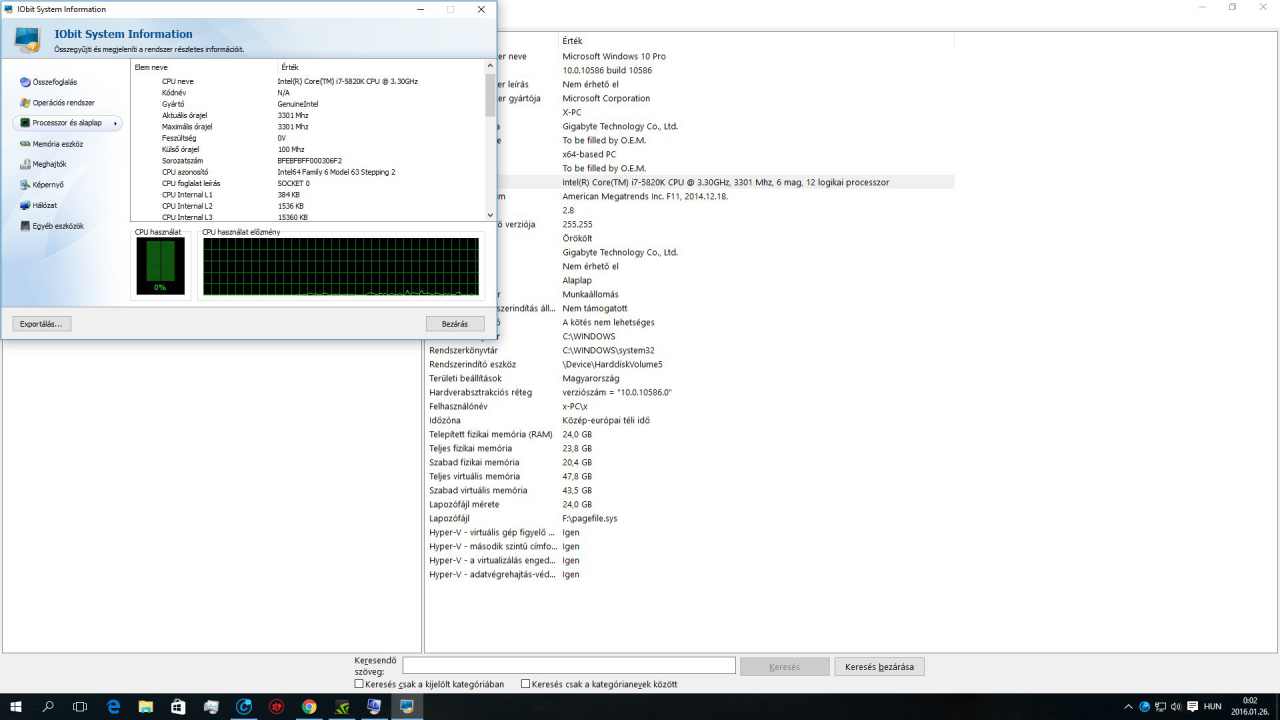Viewport: 1280px width, 720px height.
Task: Select the Rendszerindító eszköz row
Action: [x=690, y=364]
